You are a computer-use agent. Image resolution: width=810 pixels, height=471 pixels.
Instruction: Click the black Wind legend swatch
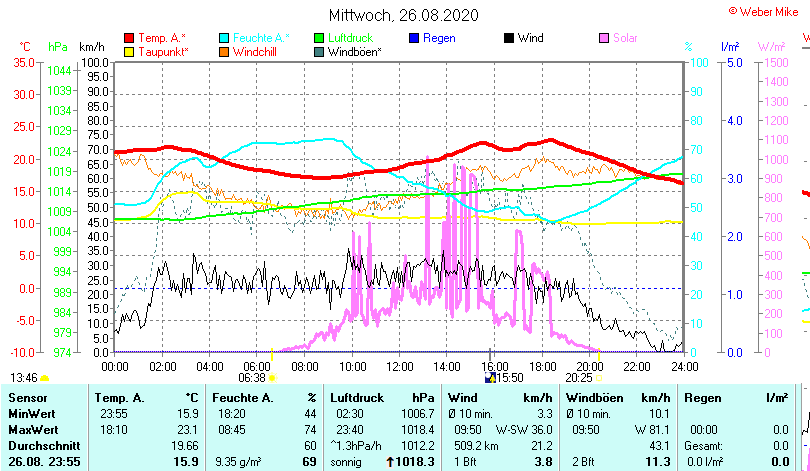coord(509,38)
